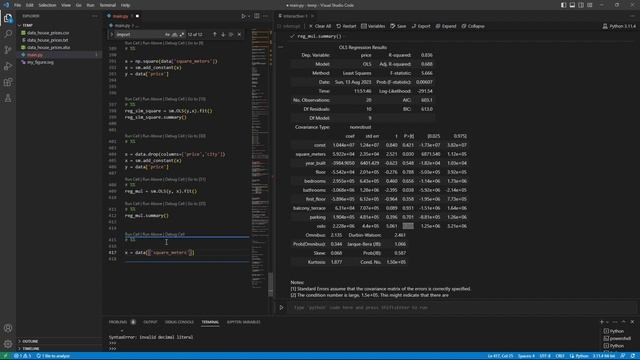Open the dropdown next to the Run file button

pyautogui.click(x=249, y=16)
